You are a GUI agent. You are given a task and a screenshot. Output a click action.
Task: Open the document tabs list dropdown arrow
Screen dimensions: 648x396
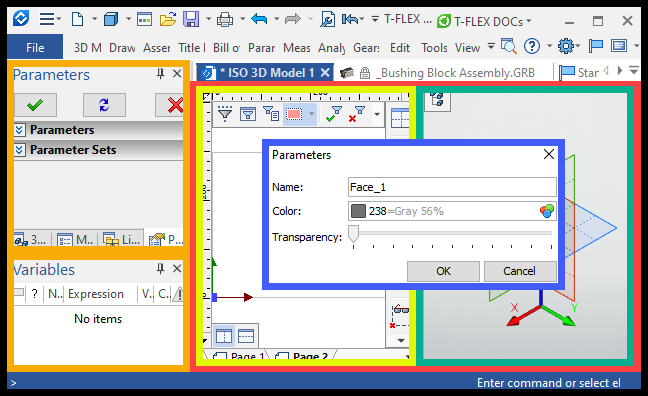coord(634,71)
